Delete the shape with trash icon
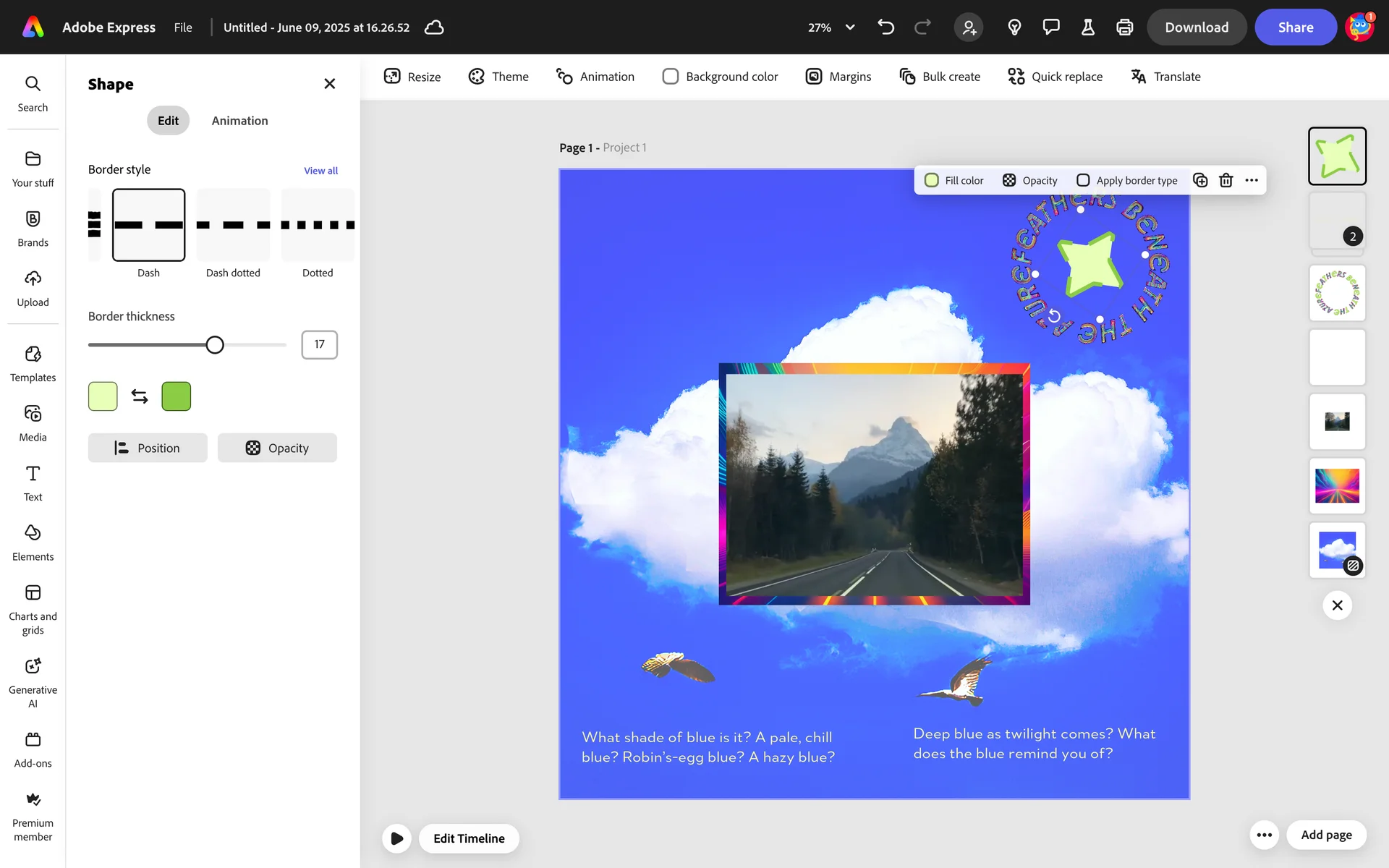Viewport: 1389px width, 868px height. (x=1226, y=181)
